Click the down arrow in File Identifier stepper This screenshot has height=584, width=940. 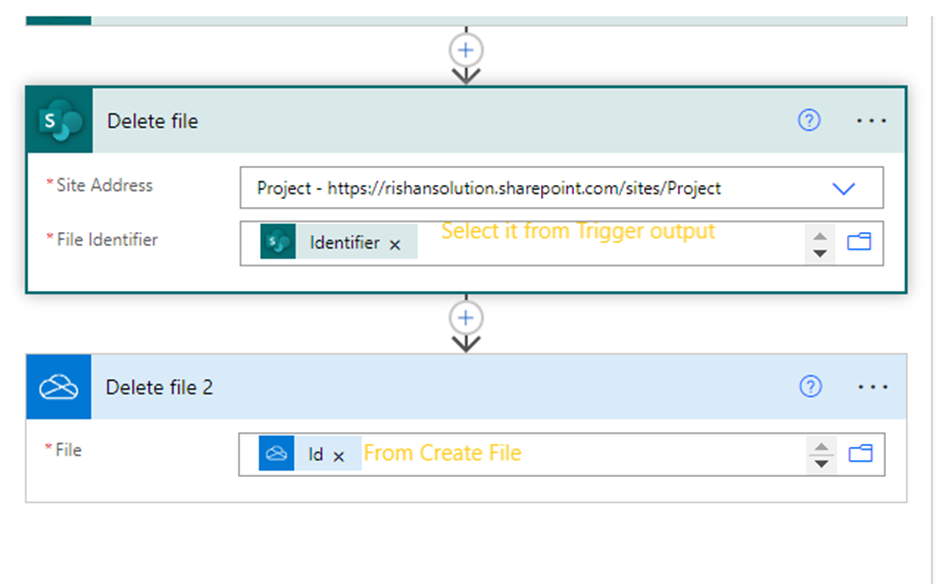(820, 253)
